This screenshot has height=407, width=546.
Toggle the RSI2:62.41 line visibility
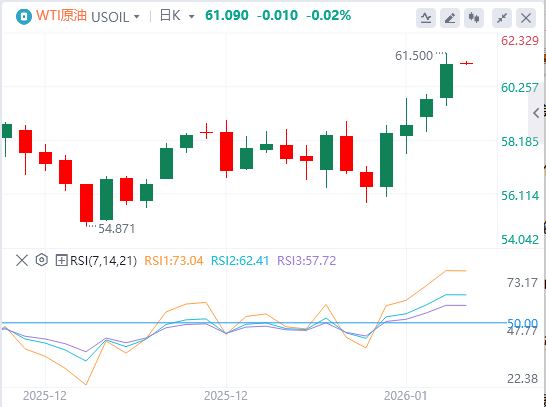coord(240,261)
